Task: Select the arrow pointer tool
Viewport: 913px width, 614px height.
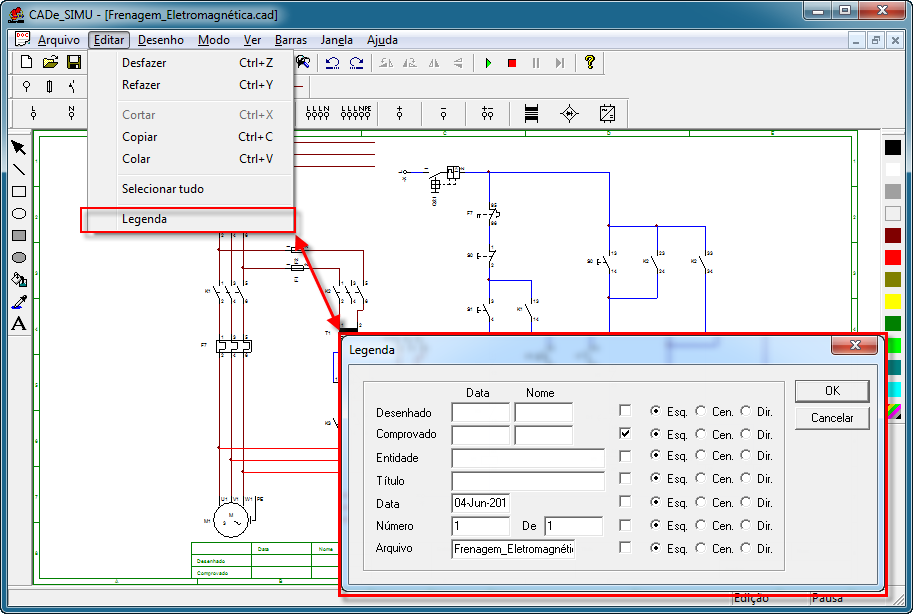Action: [18, 148]
